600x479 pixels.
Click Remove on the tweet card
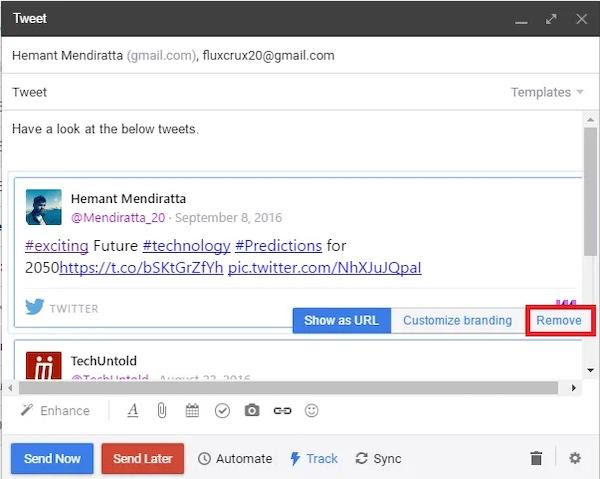pos(559,320)
